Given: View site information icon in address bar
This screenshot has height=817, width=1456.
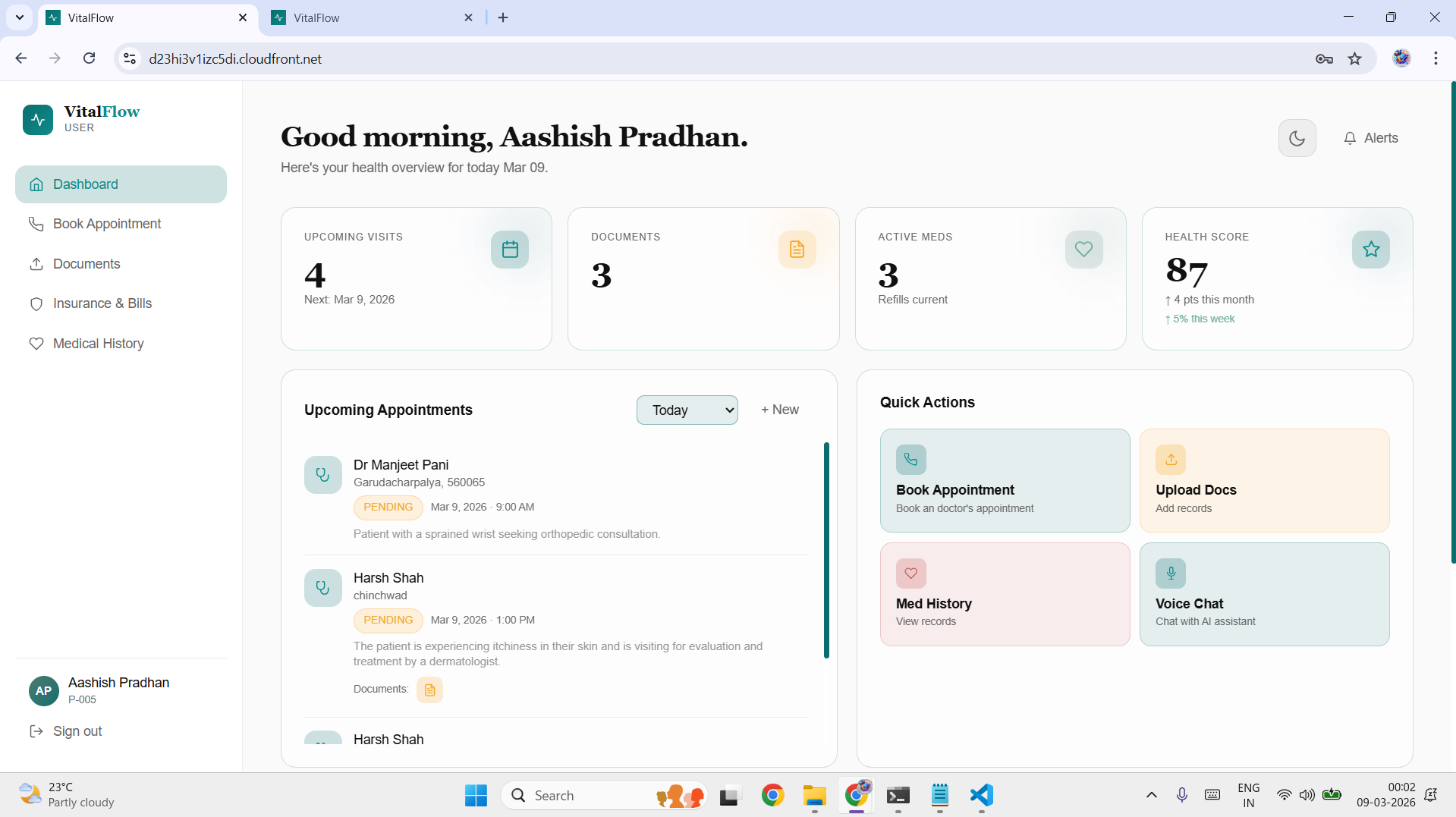Looking at the screenshot, I should coord(131,58).
